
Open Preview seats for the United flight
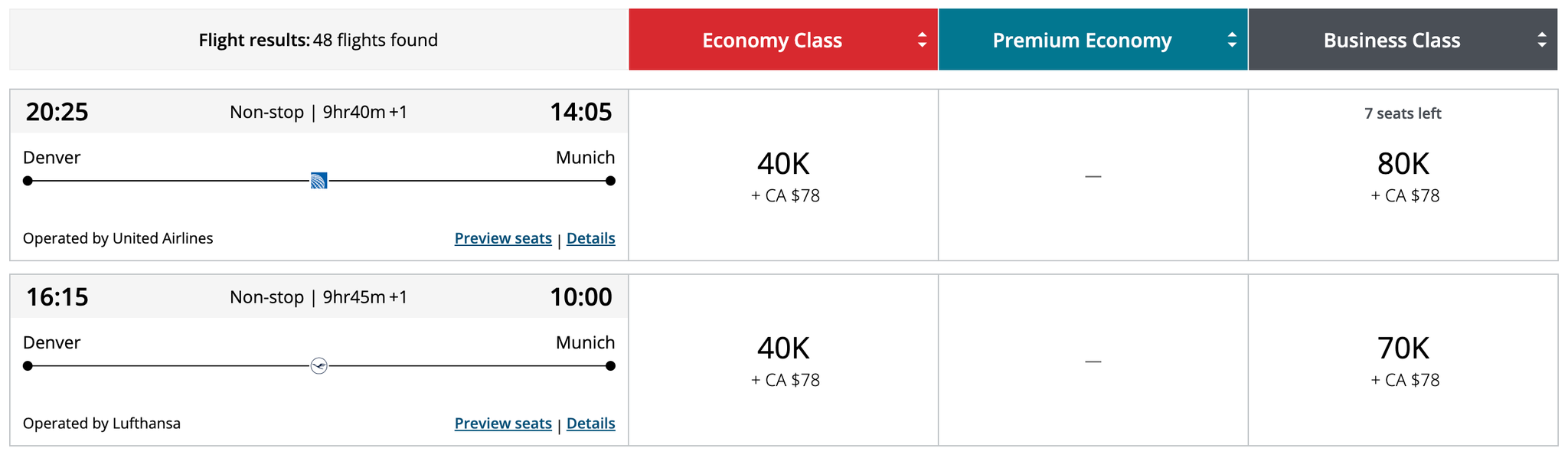point(502,238)
